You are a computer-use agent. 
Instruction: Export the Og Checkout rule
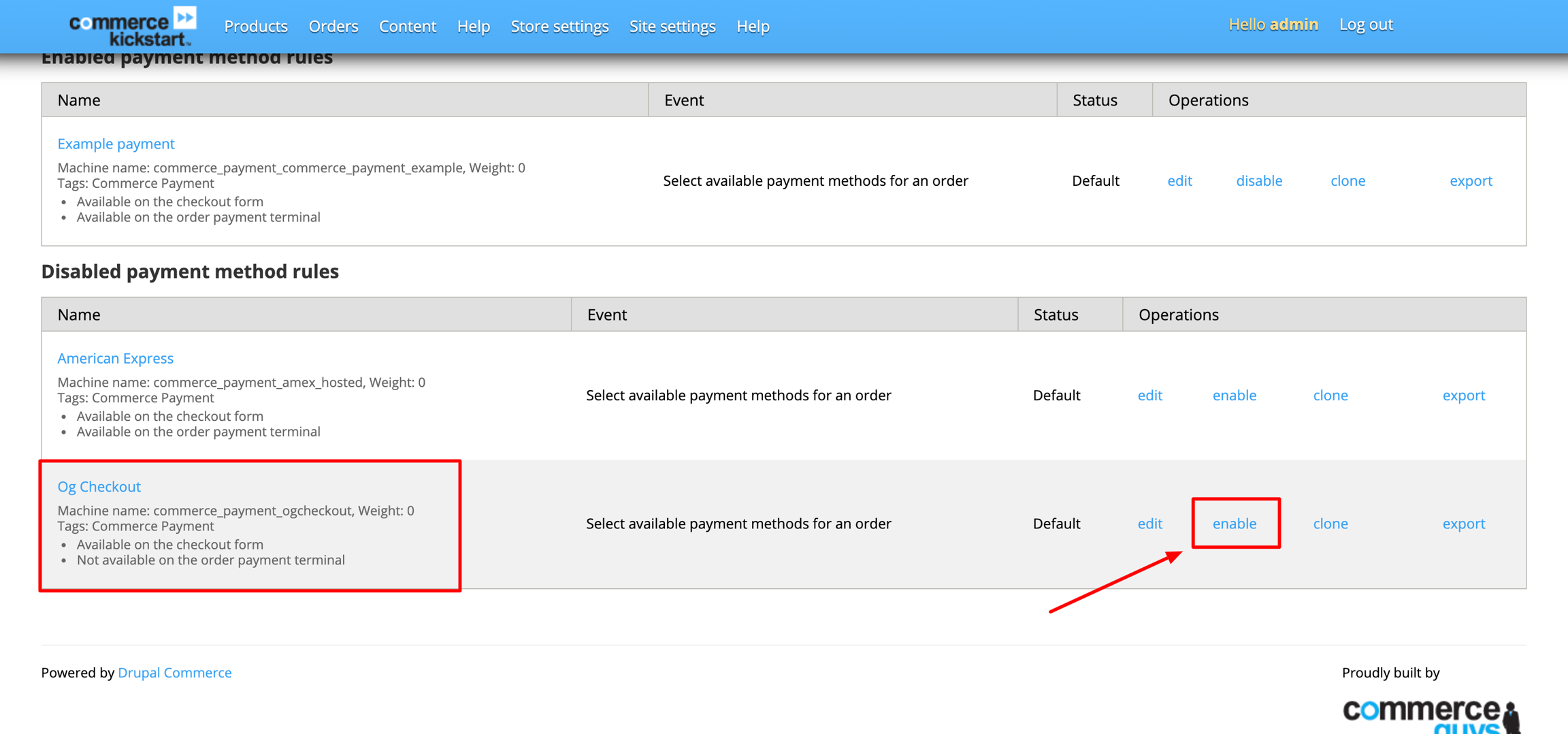tap(1463, 524)
